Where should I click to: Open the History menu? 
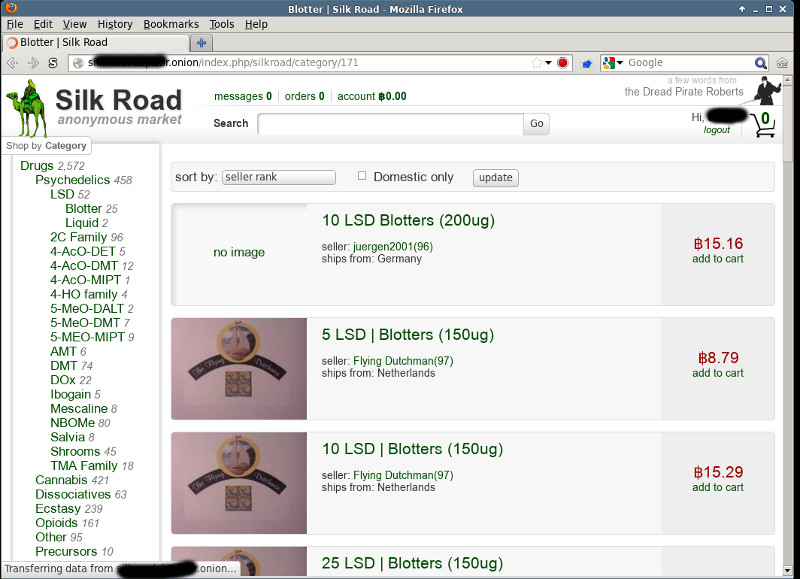[x=115, y=24]
